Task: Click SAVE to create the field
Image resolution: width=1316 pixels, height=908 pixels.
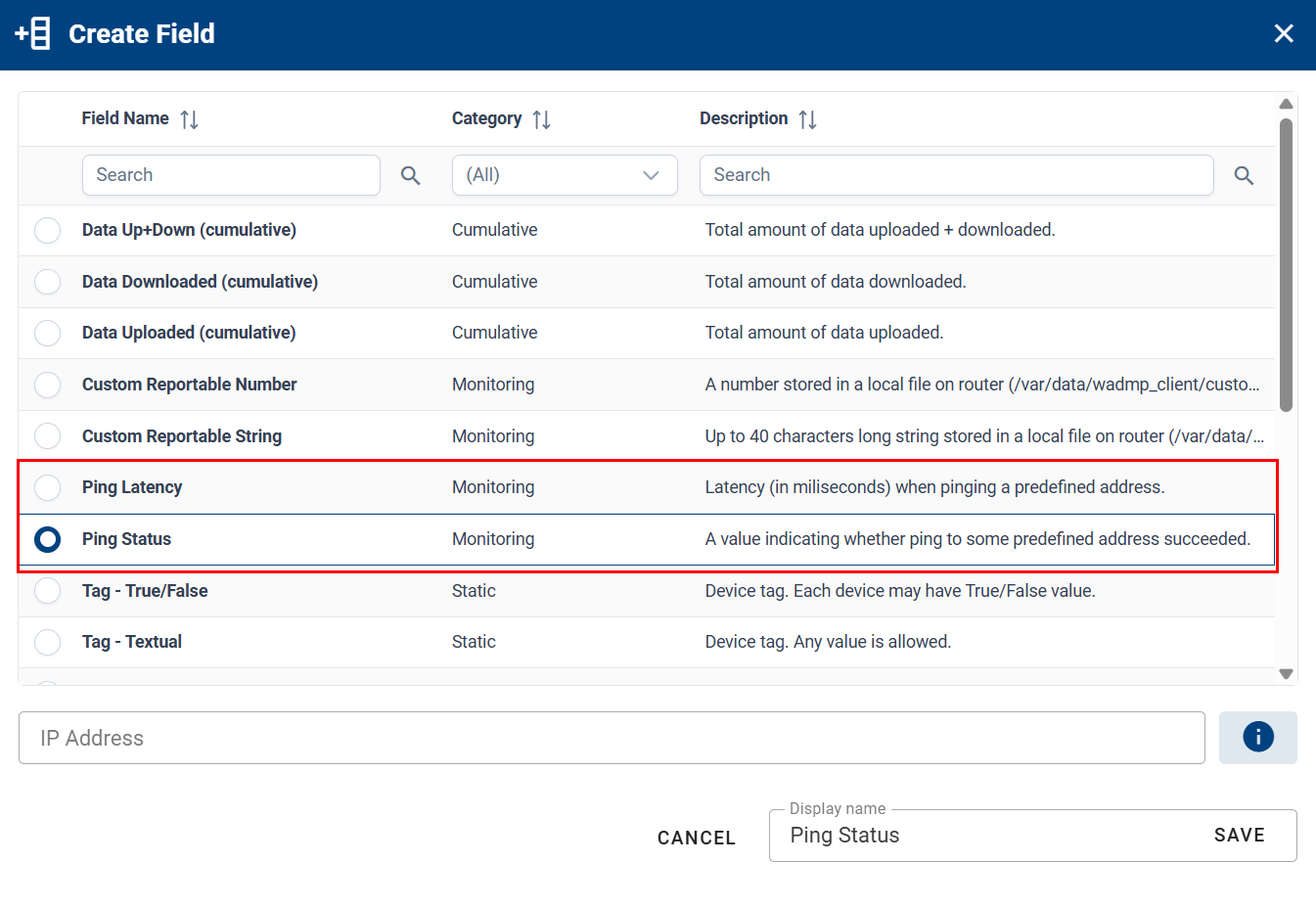Action: 1239,835
